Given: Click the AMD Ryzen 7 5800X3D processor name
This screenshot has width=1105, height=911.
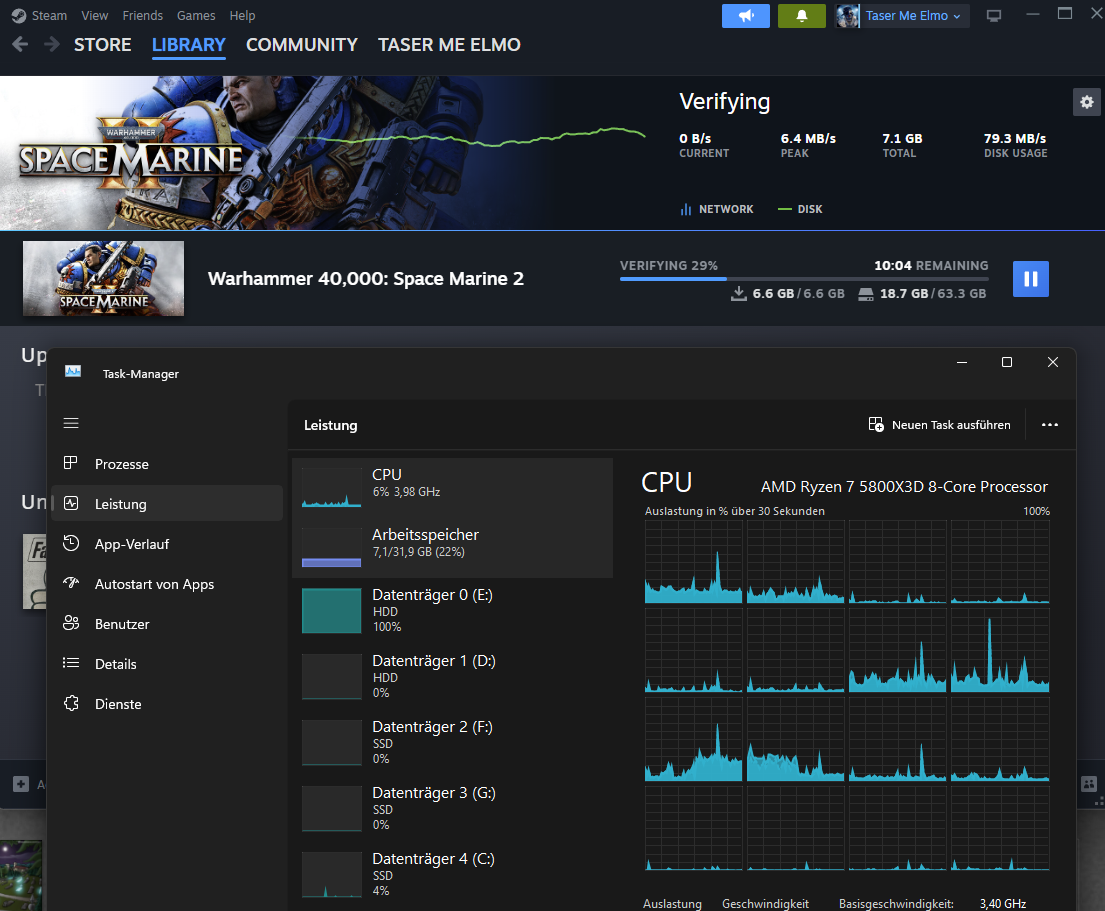Looking at the screenshot, I should click(904, 487).
